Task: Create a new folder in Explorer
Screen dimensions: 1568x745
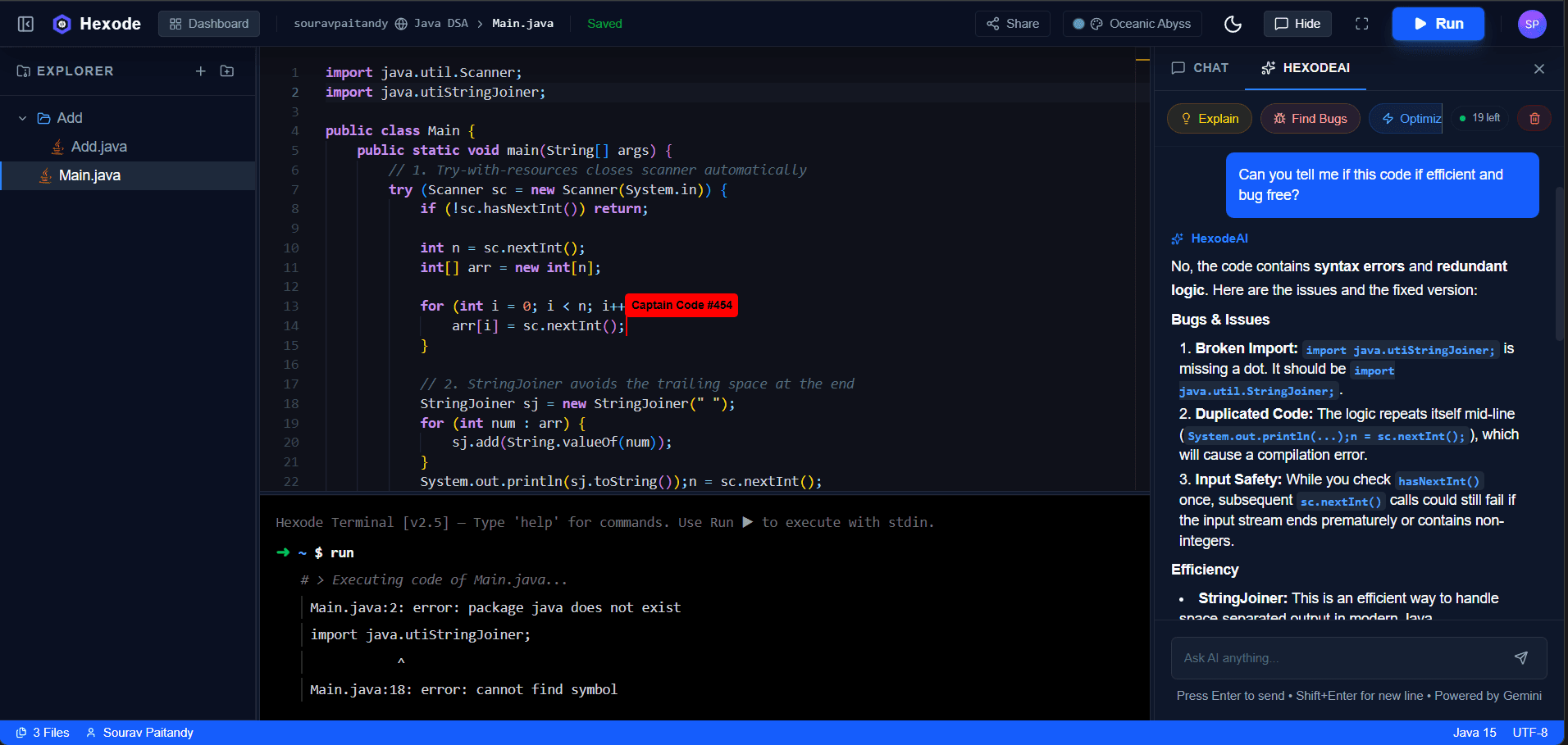Action: (x=227, y=71)
